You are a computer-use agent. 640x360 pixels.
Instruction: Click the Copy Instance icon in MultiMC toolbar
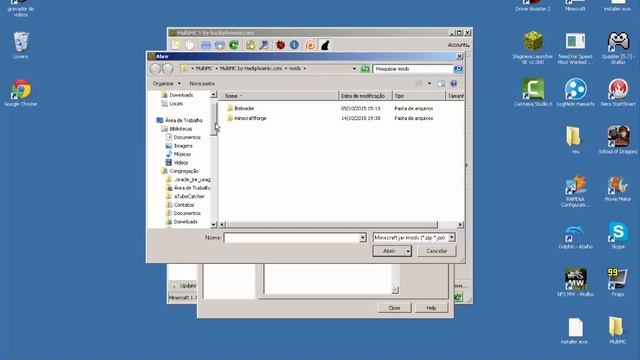point(190,45)
